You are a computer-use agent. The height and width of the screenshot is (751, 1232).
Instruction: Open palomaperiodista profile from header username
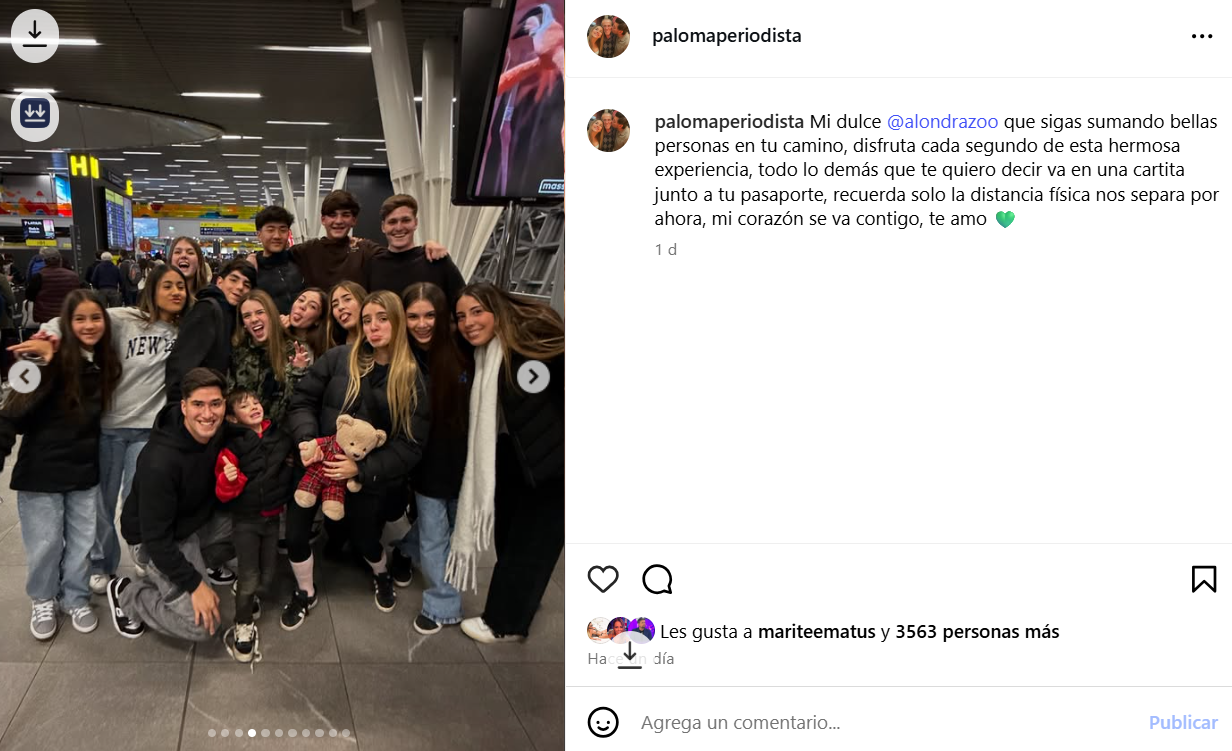tap(727, 36)
